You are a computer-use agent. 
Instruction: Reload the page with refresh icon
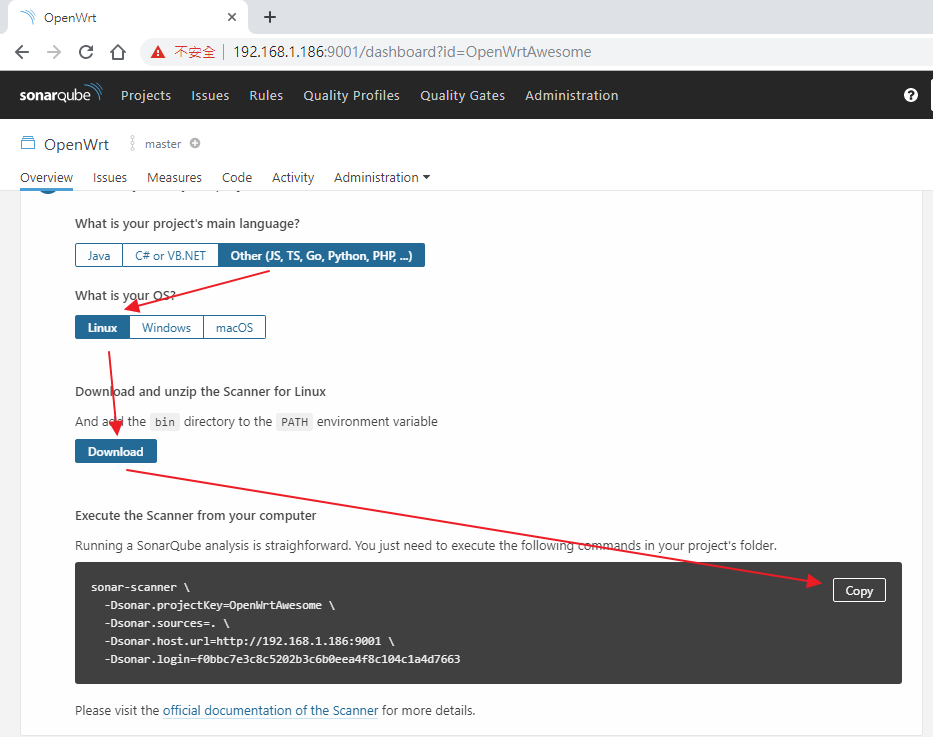86,52
